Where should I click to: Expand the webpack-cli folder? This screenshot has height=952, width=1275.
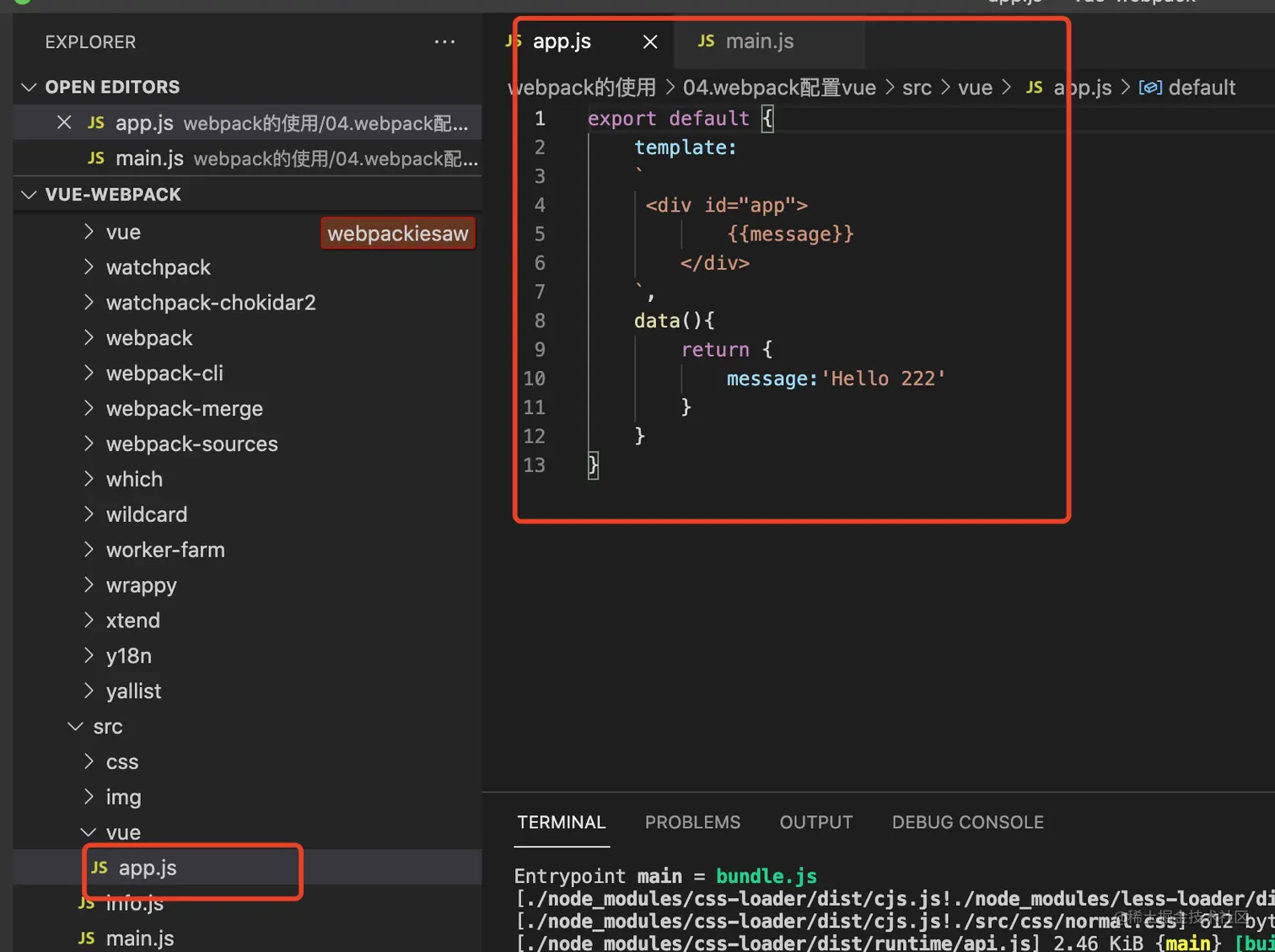click(89, 374)
